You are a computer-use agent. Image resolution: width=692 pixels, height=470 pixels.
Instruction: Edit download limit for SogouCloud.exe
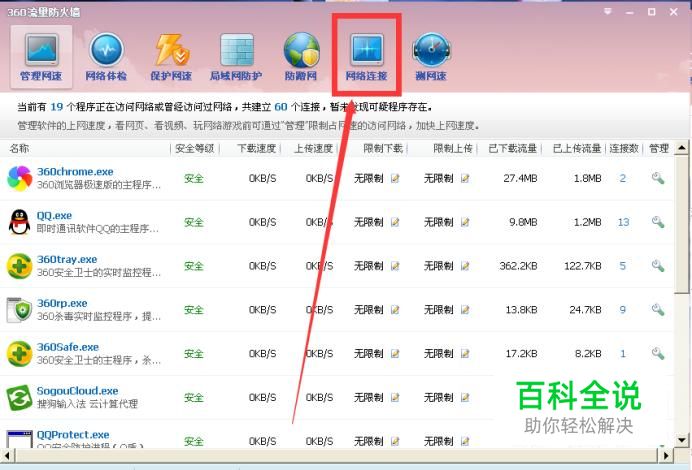[x=395, y=398]
